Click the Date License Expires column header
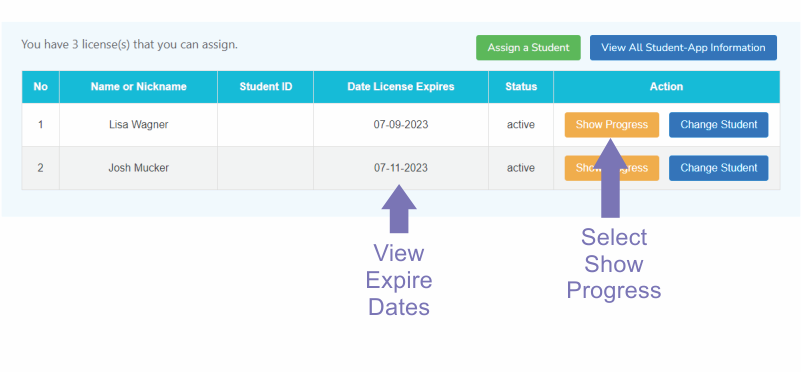The image size is (801, 372). [401, 87]
